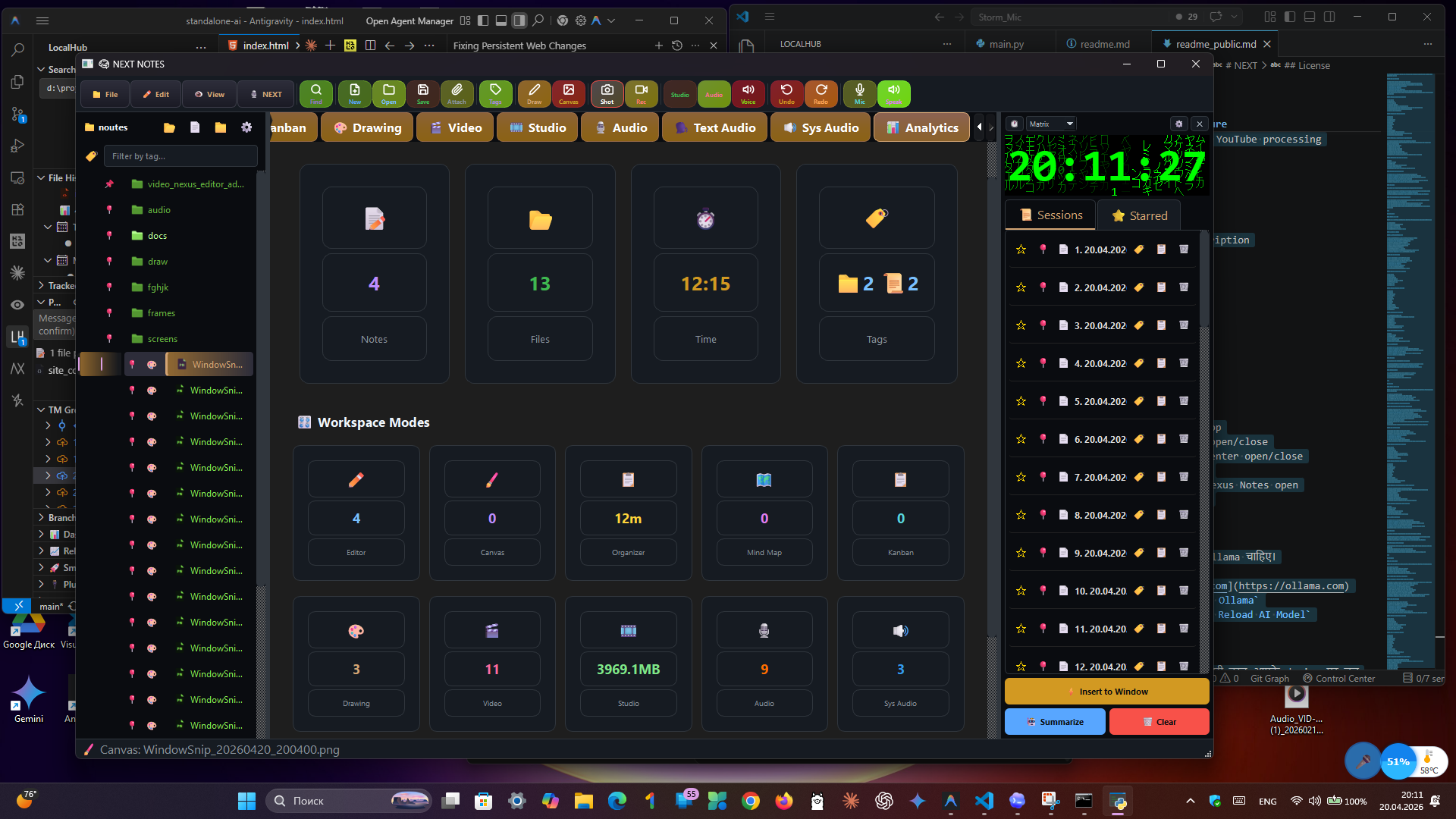Click the sessions list vertical scrollbar

[x=1204, y=451]
